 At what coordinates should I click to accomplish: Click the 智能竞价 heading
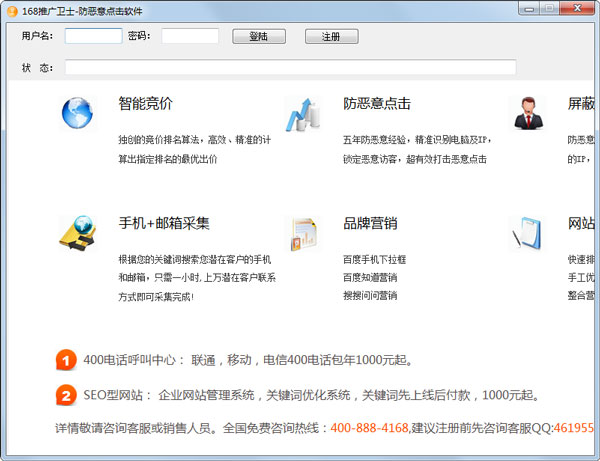pyautogui.click(x=145, y=103)
